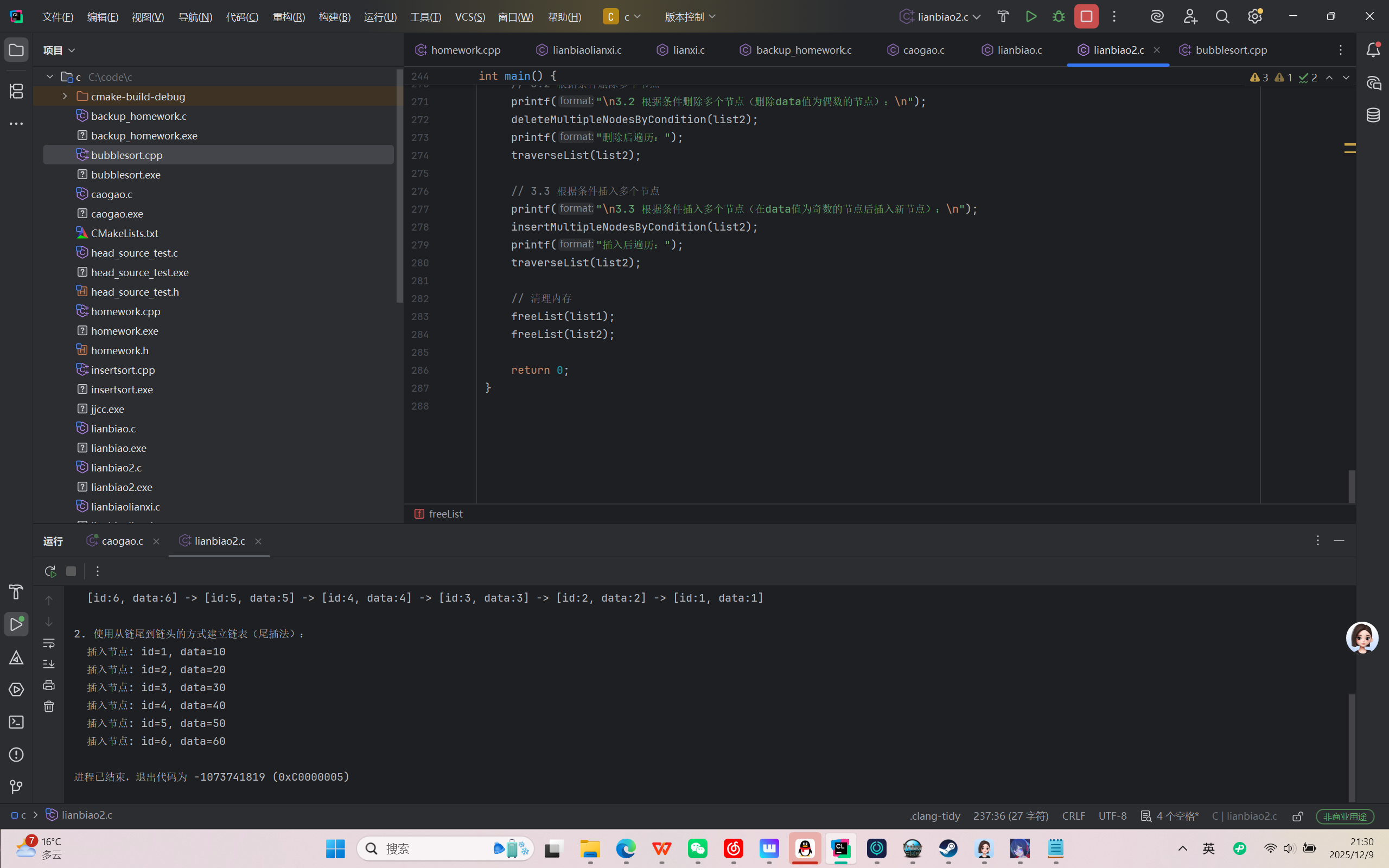The image size is (1389, 868).
Task: Toggle read-only lock icon in status bar
Action: 1297,816
